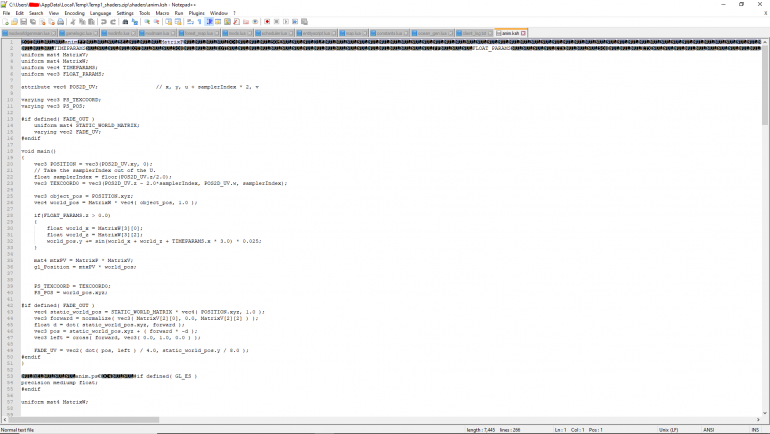This screenshot has width=770, height=434.
Task: Zoom in with the magnifier plus icon
Action: pos(147,22)
